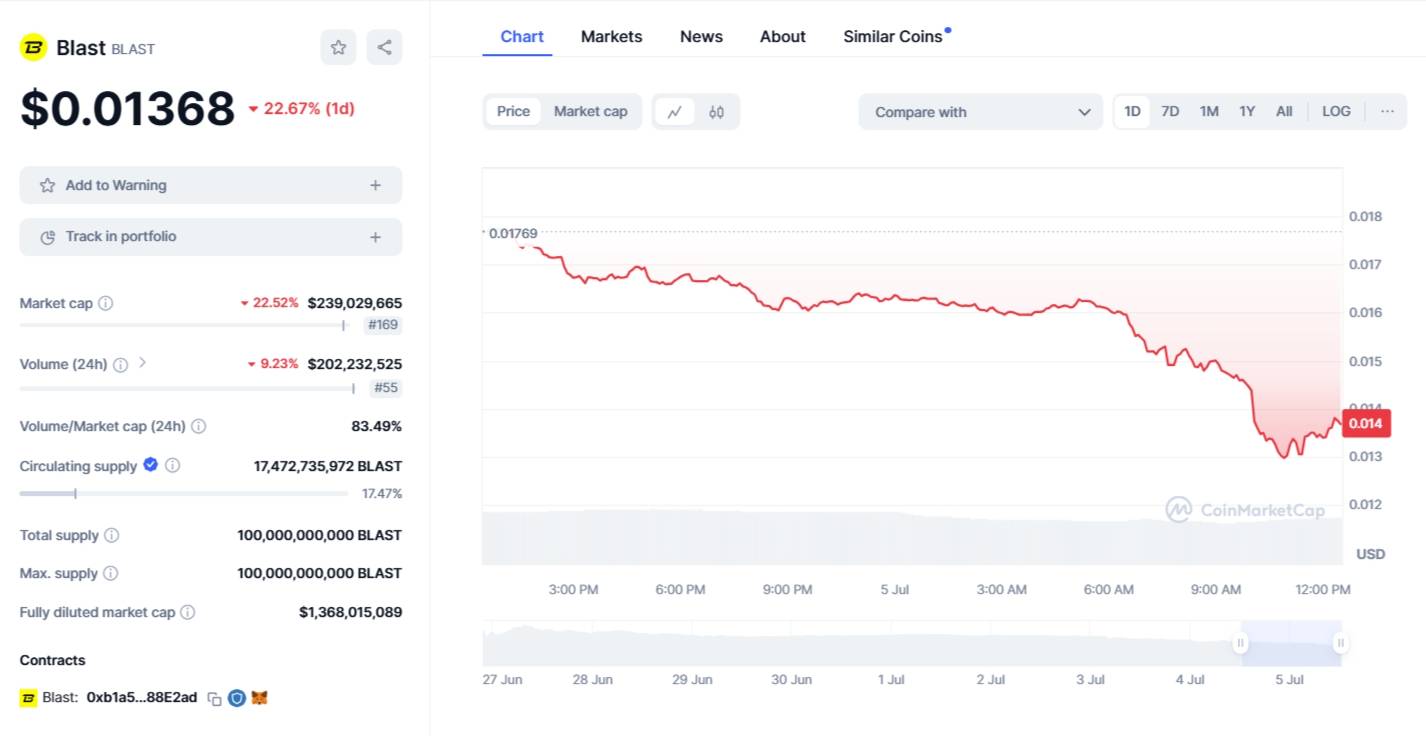The height and width of the screenshot is (736, 1426).
Task: Open the News tab
Action: pos(701,36)
